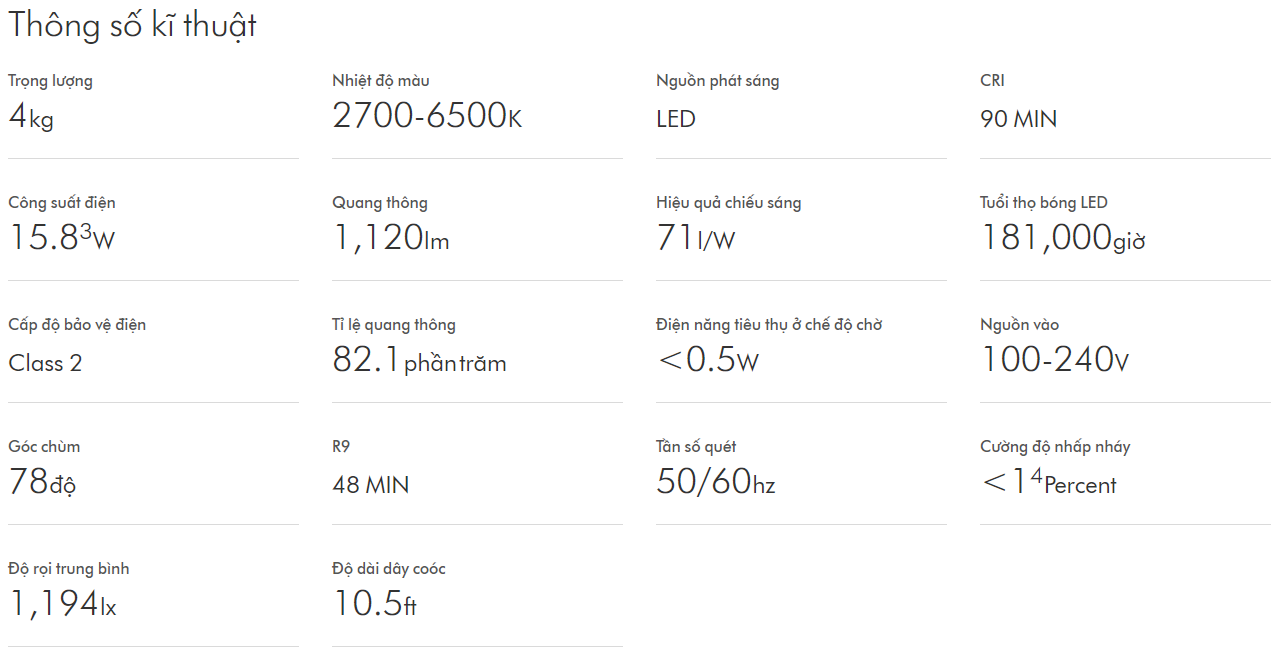Select the "Trọng lượng" 4kg value
This screenshot has width=1283, height=652.
(31, 118)
